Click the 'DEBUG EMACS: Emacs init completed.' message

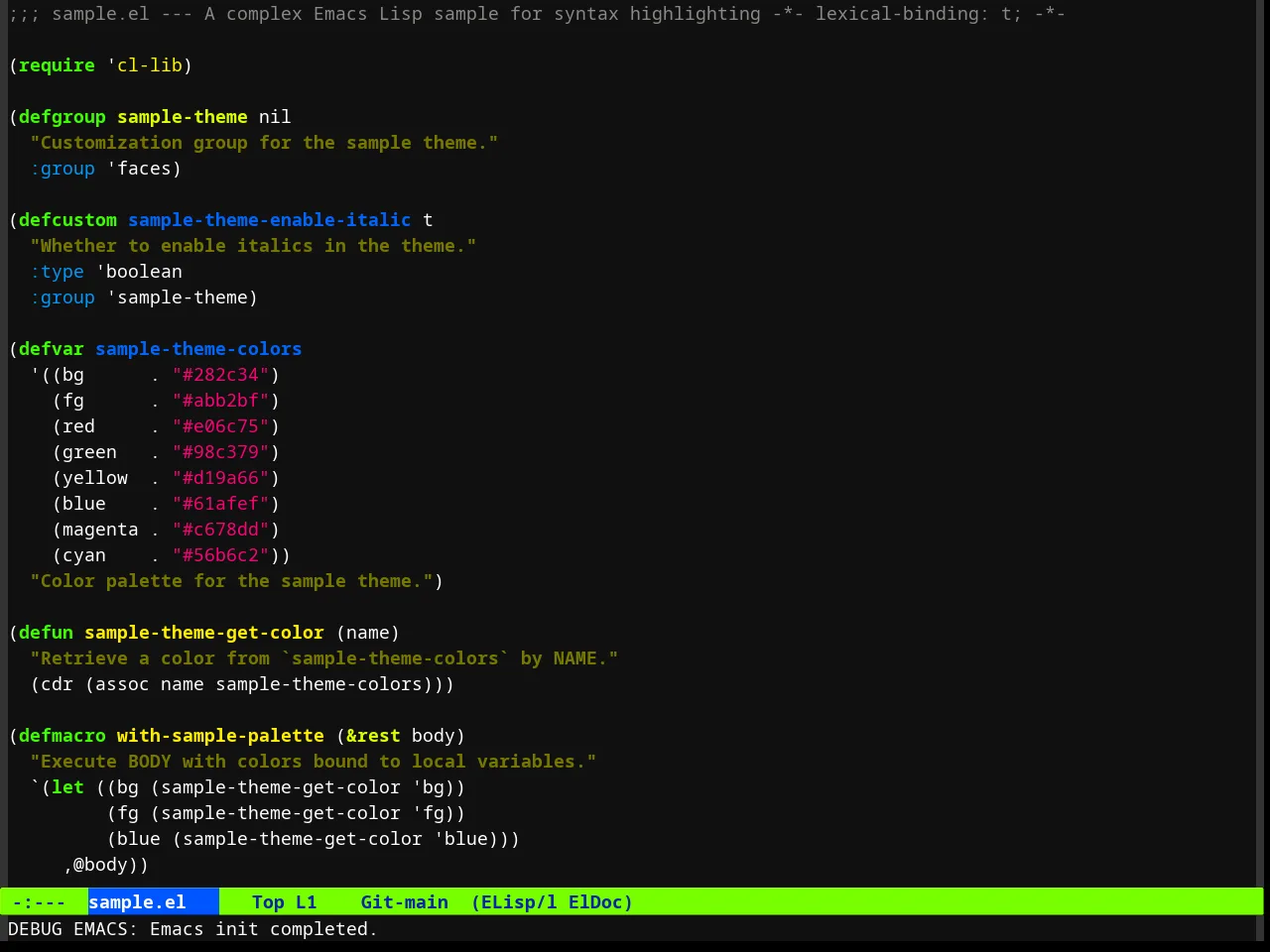192,929
